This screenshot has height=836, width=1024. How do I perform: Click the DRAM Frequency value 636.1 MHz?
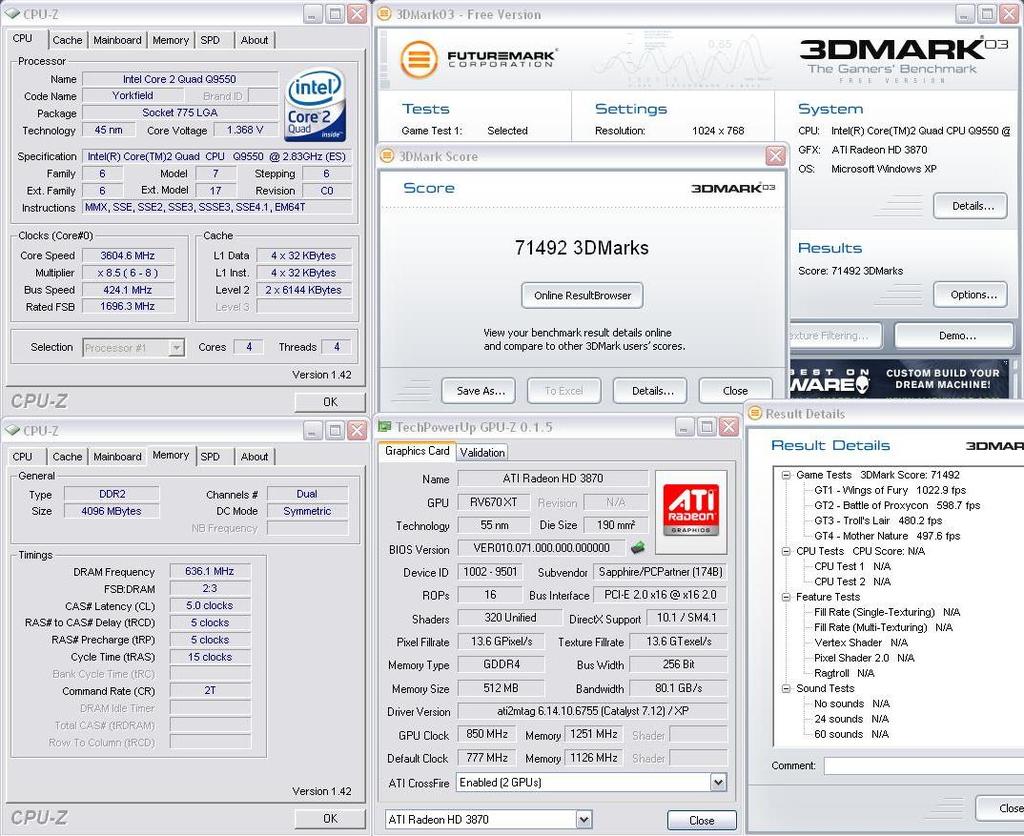pyautogui.click(x=210, y=571)
